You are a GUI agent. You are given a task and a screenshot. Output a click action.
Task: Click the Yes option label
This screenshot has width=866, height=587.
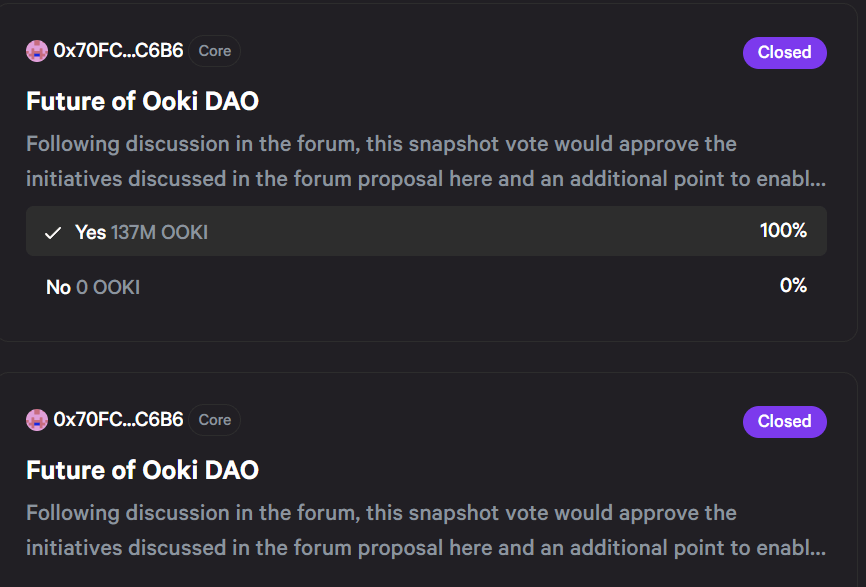click(x=91, y=232)
